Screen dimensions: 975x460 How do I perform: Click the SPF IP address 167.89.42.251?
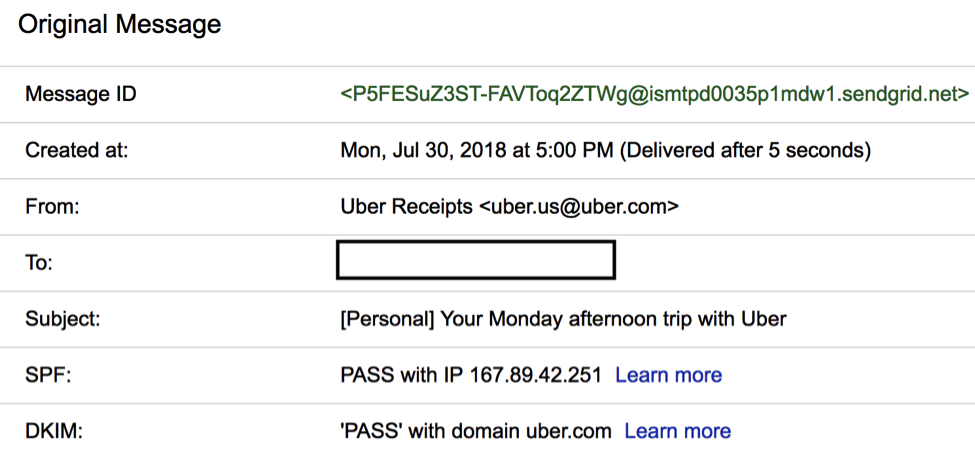point(535,375)
